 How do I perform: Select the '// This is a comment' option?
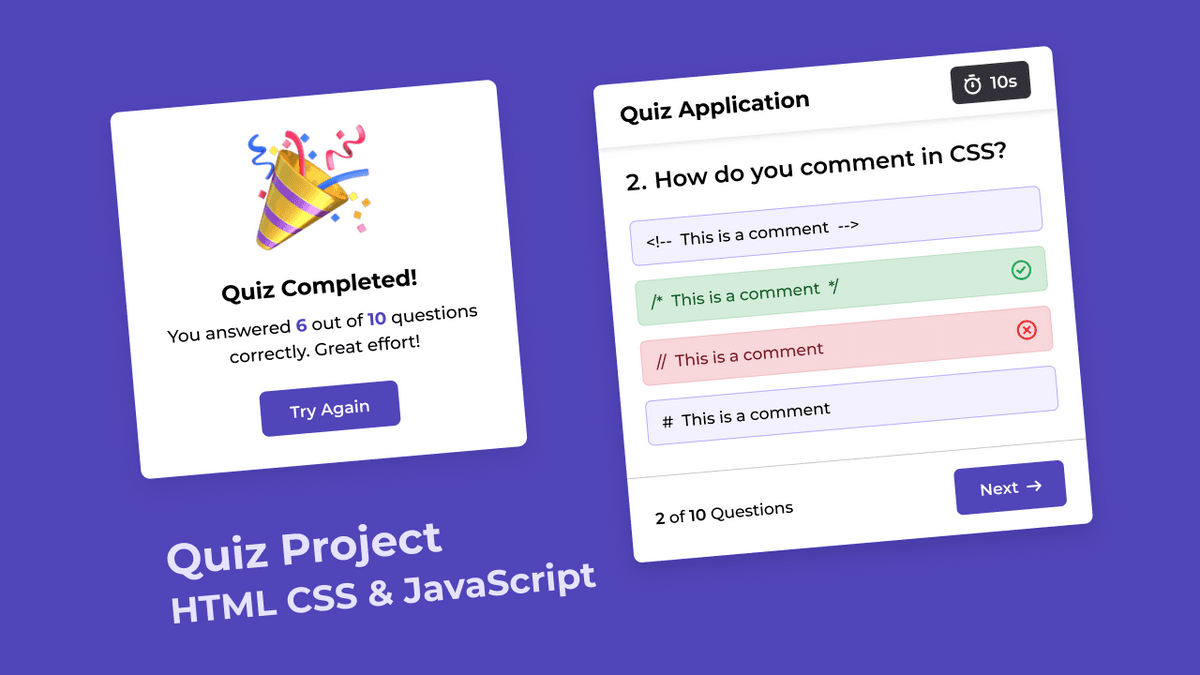(847, 346)
